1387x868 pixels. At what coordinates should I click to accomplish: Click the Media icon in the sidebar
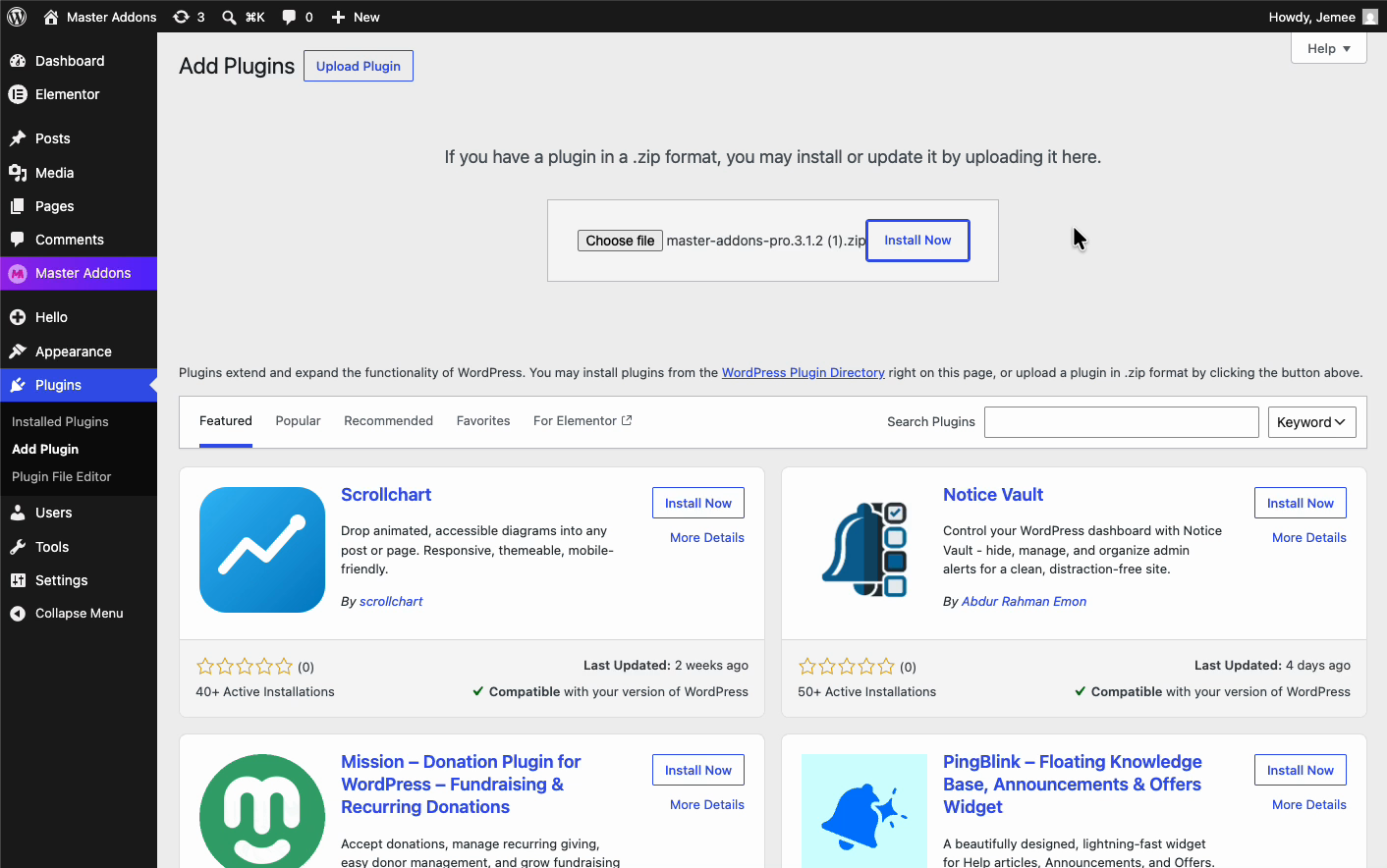click(x=18, y=173)
